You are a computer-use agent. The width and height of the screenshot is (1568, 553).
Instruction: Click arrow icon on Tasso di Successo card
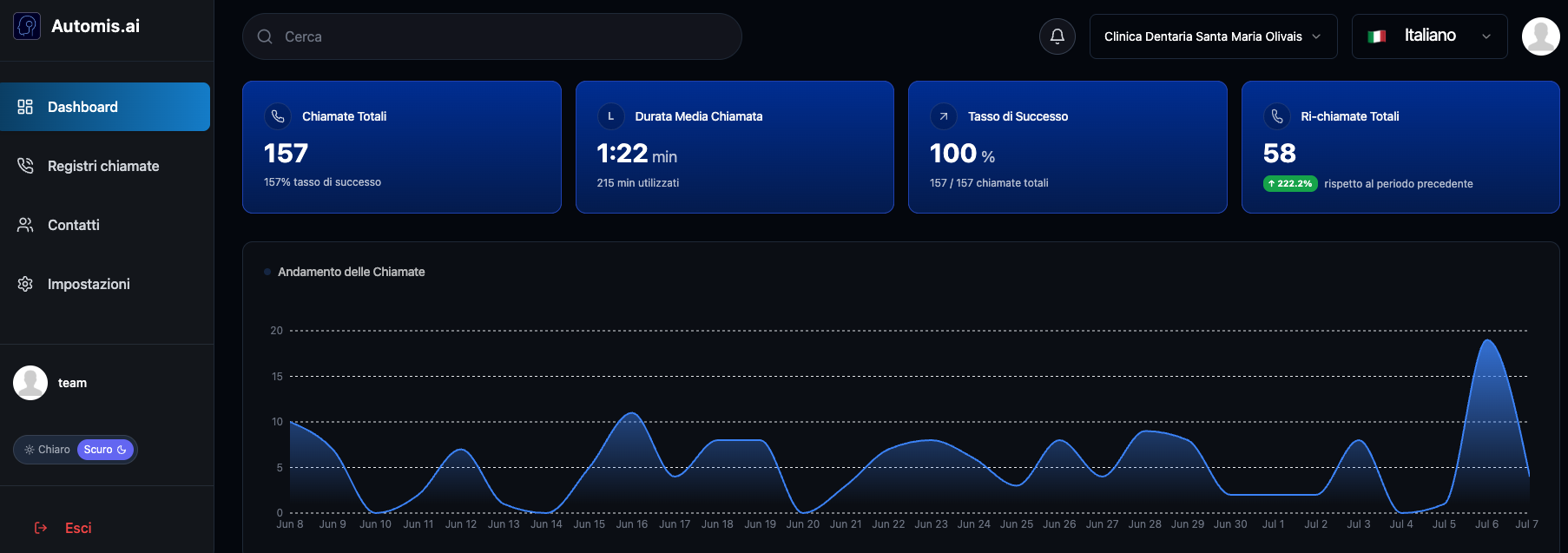(944, 116)
